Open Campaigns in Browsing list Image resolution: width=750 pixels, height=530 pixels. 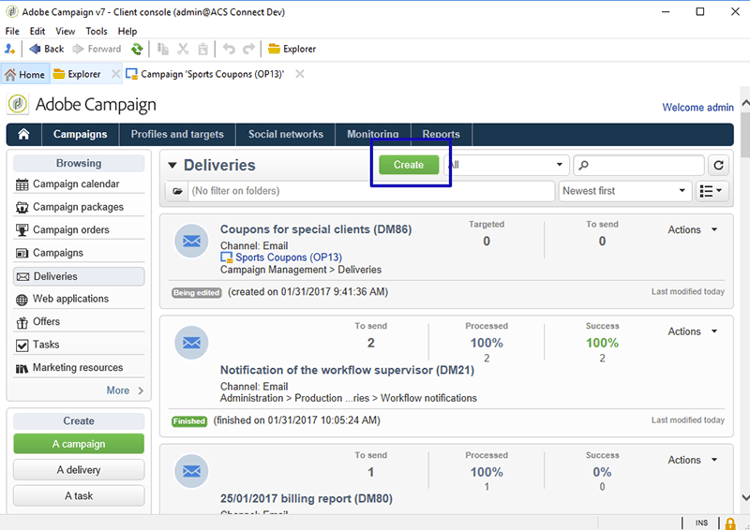[x=79, y=253]
